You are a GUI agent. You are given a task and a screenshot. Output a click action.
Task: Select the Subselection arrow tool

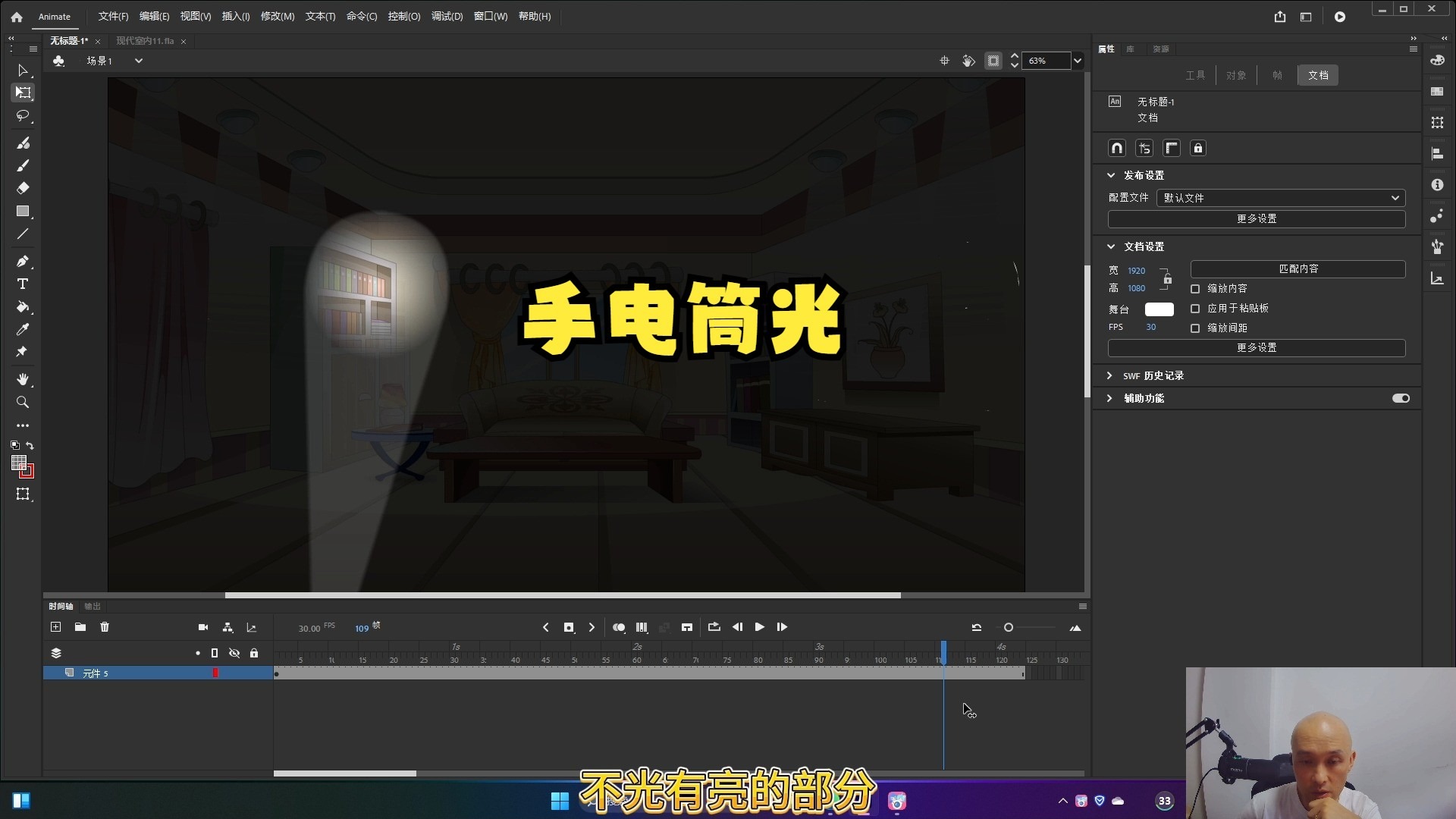(23, 71)
